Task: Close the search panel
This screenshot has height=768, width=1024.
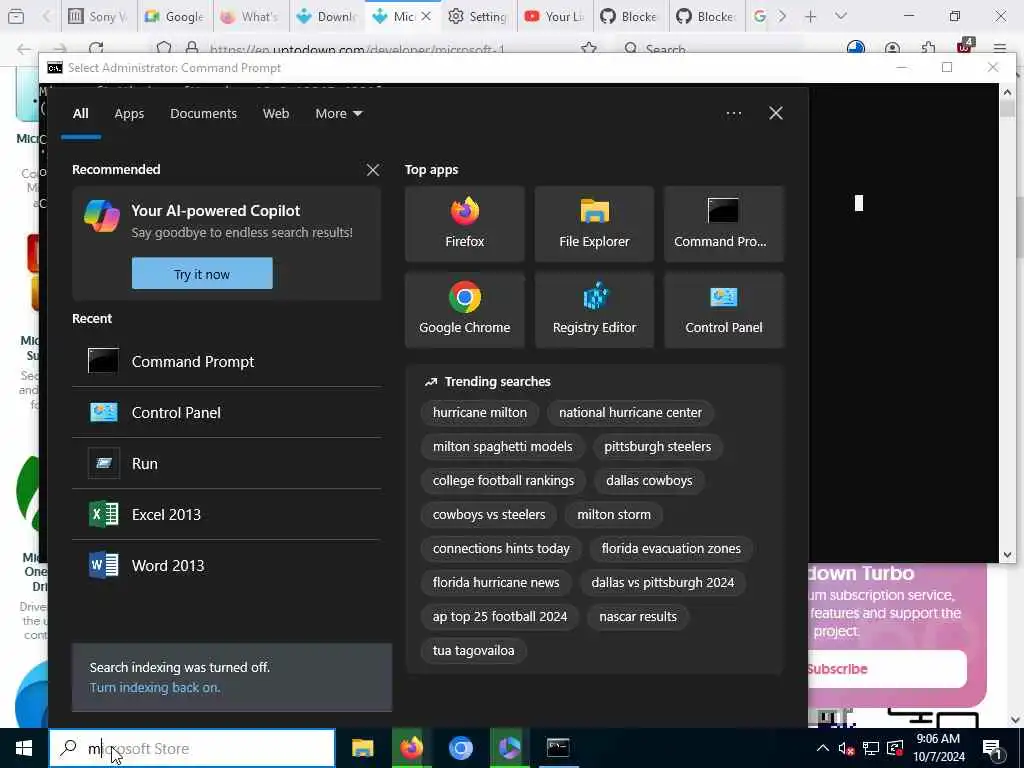Action: pyautogui.click(x=776, y=113)
